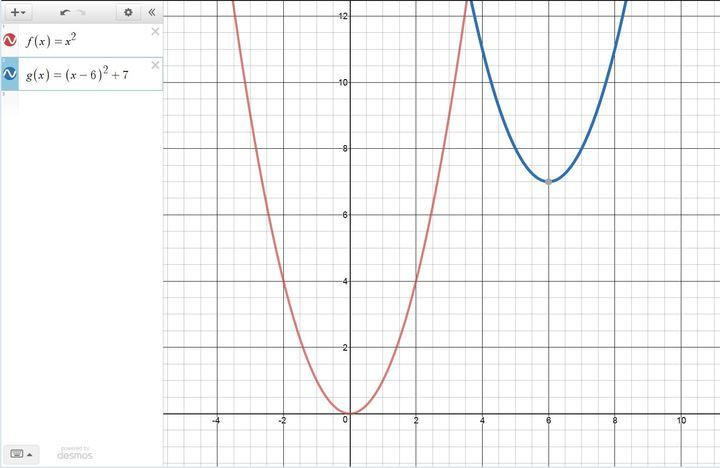This screenshot has height=468, width=720.
Task: Toggle visibility of blue g(x) curve
Action: [10, 74]
